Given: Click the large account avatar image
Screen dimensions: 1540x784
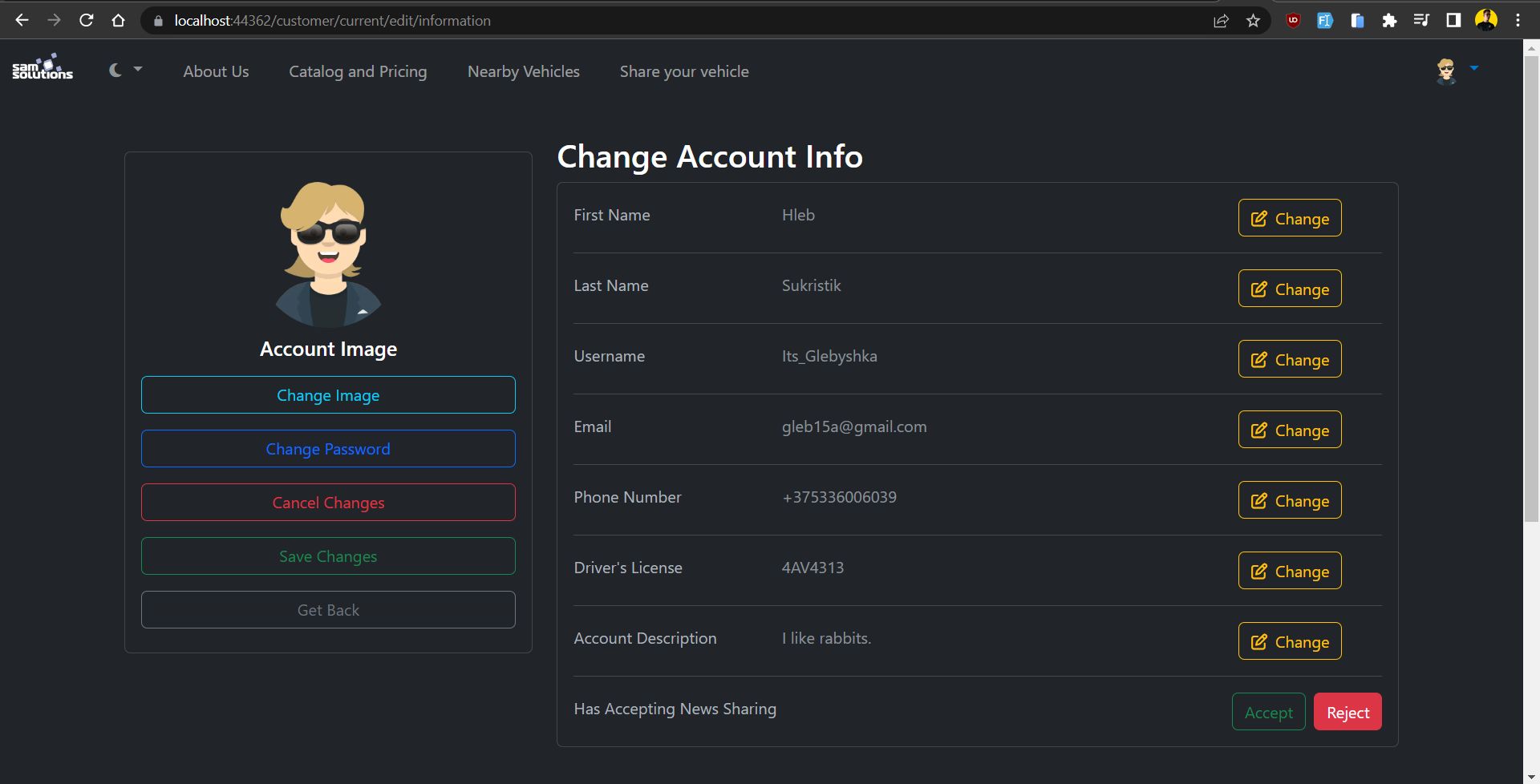Looking at the screenshot, I should (x=328, y=253).
